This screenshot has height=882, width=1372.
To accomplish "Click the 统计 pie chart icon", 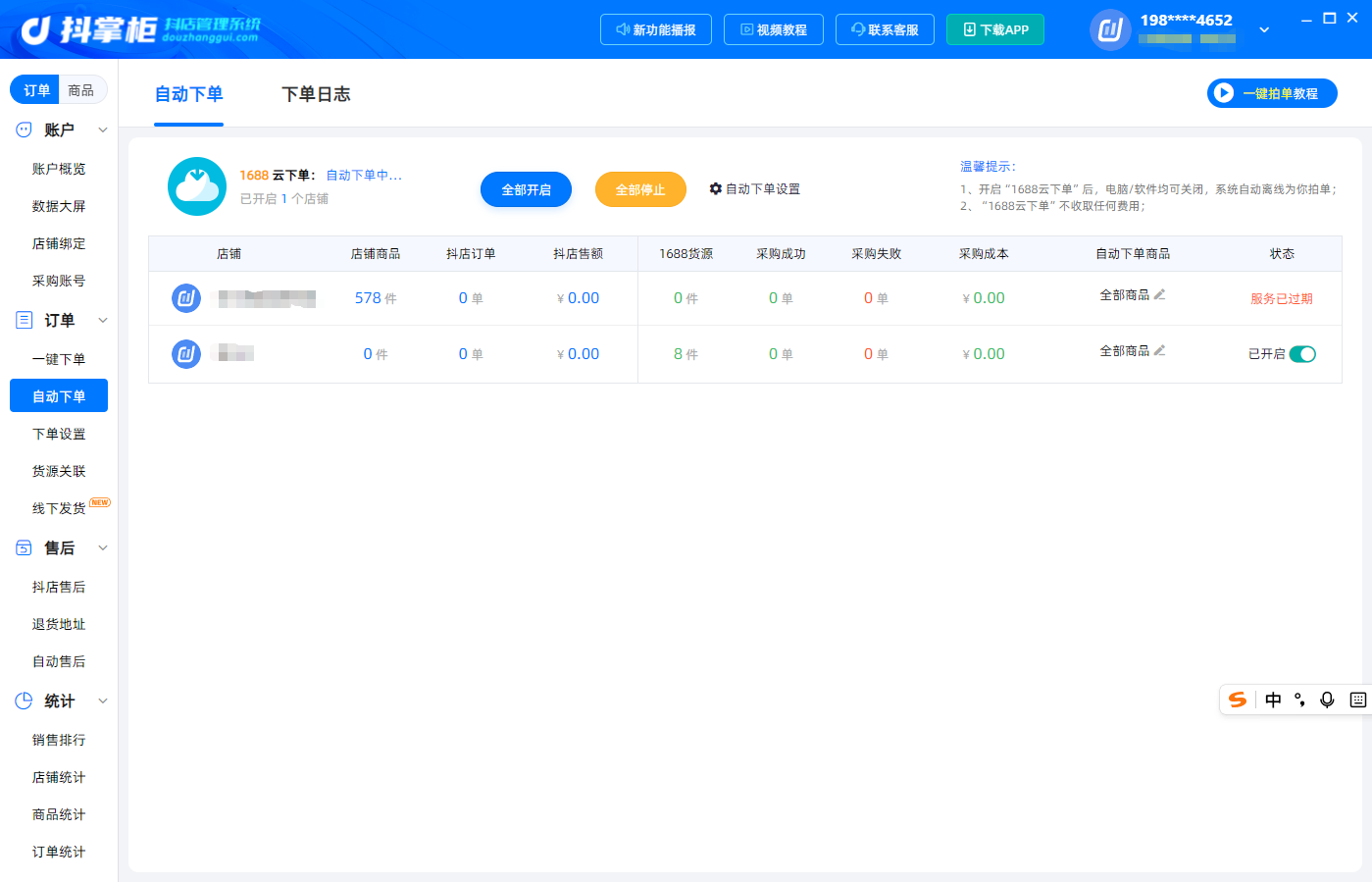I will pyautogui.click(x=24, y=700).
